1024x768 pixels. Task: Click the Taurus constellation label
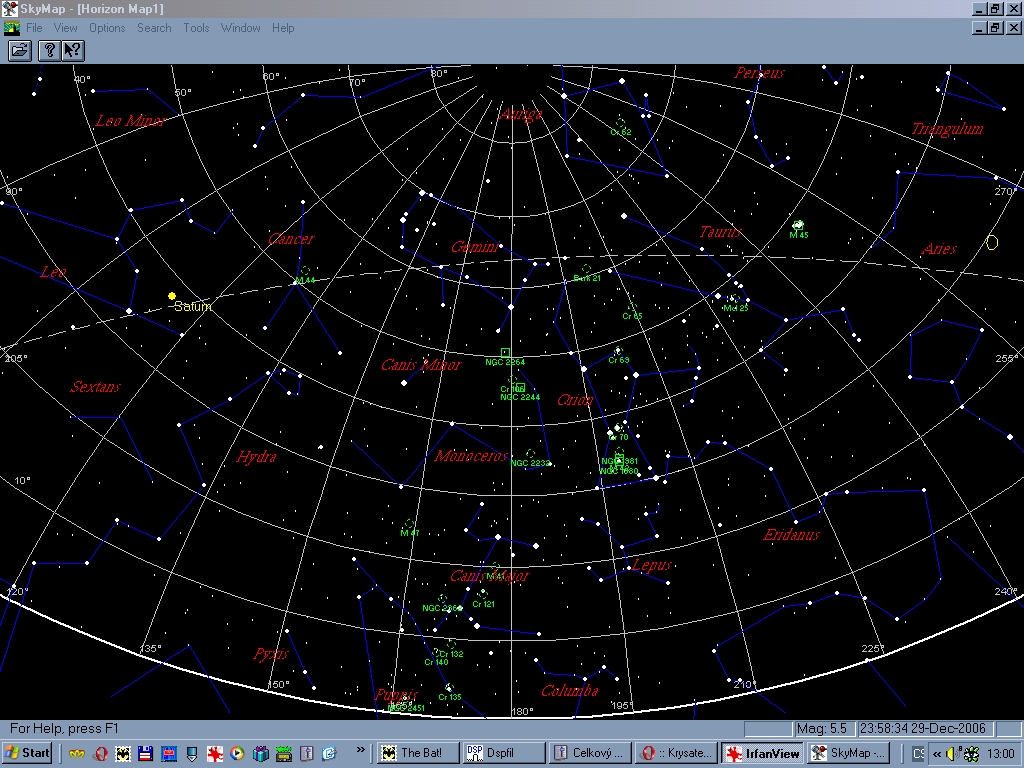point(721,232)
